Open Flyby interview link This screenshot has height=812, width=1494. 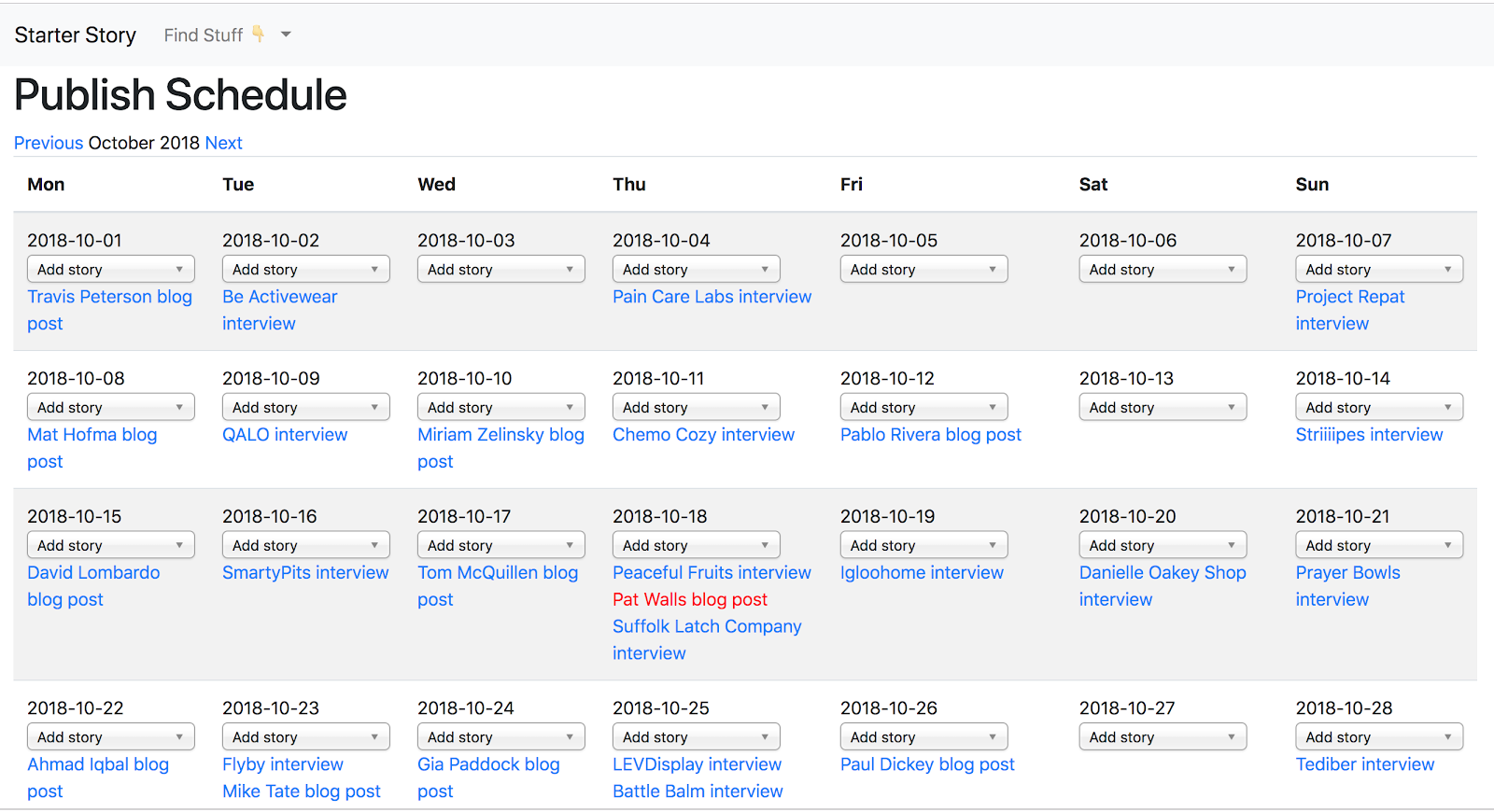[283, 764]
